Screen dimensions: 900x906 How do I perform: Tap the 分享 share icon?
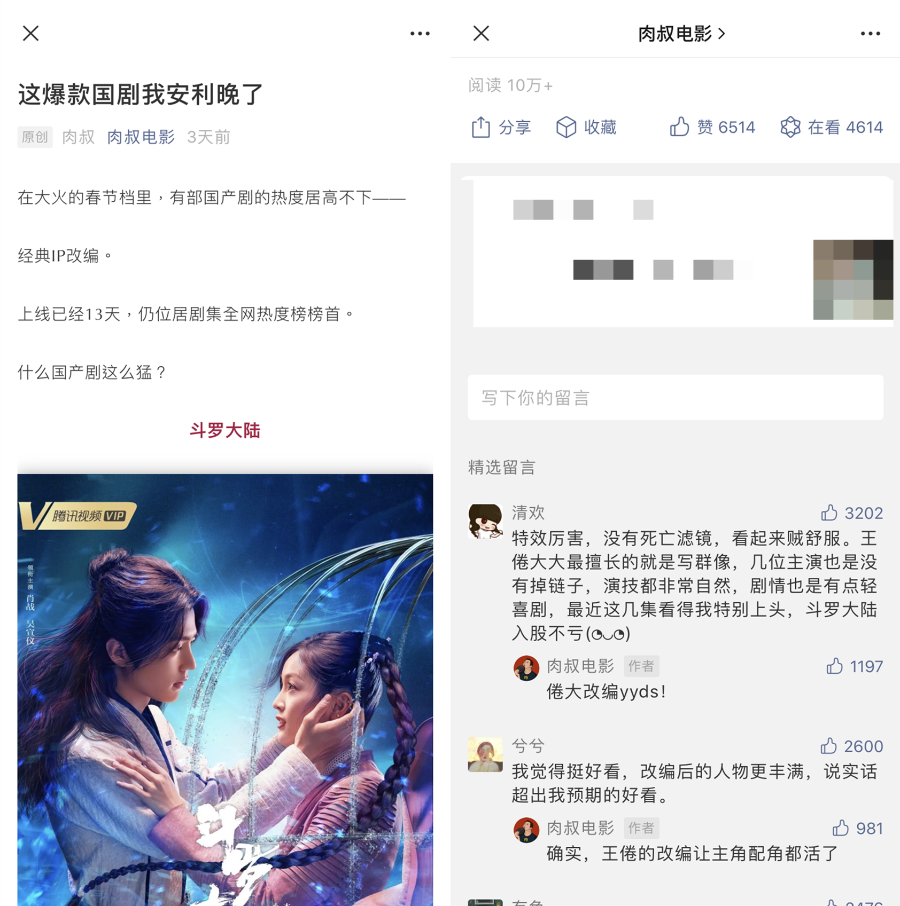(481, 127)
